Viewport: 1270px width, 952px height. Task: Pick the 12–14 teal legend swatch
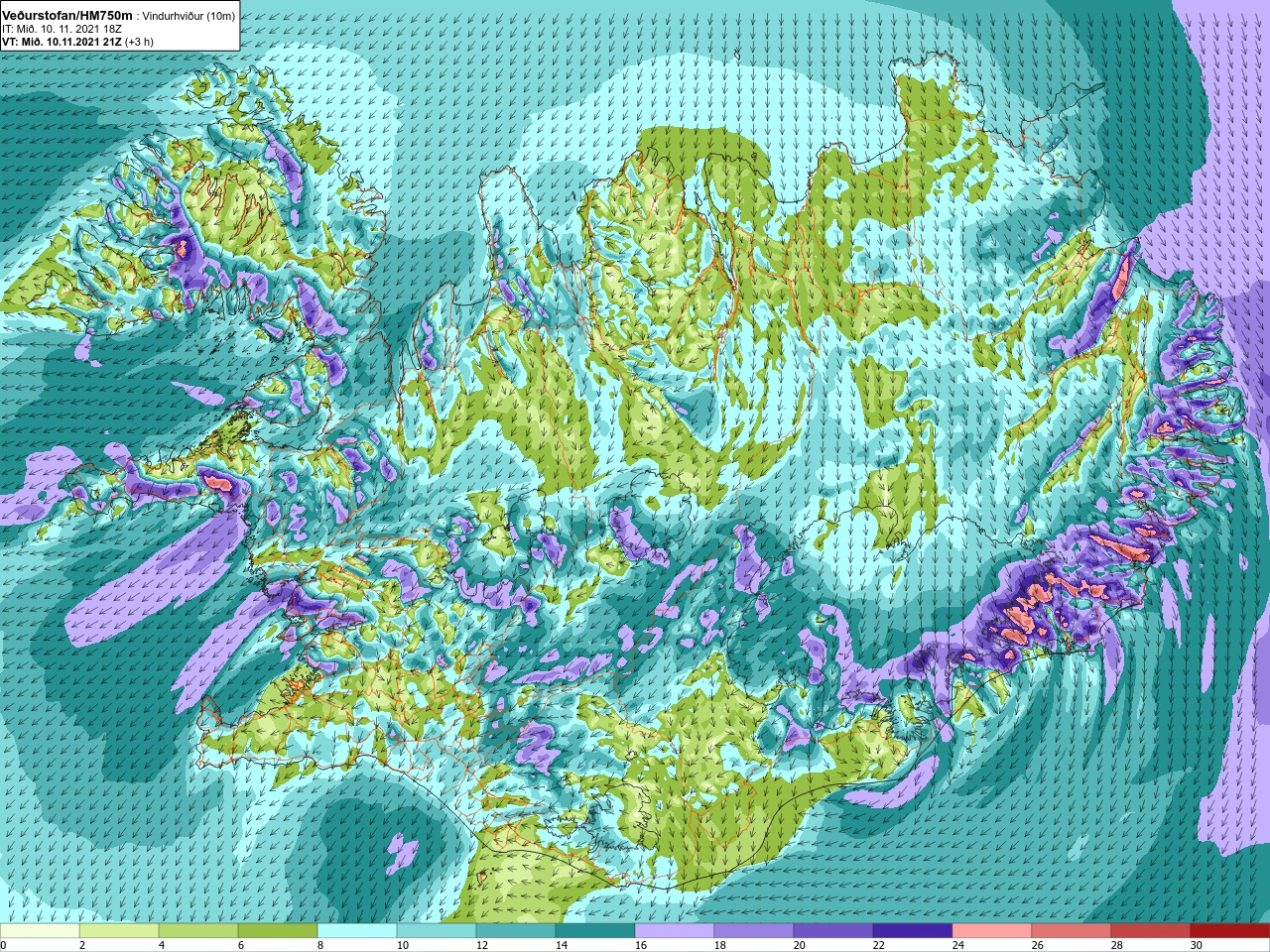[516, 931]
